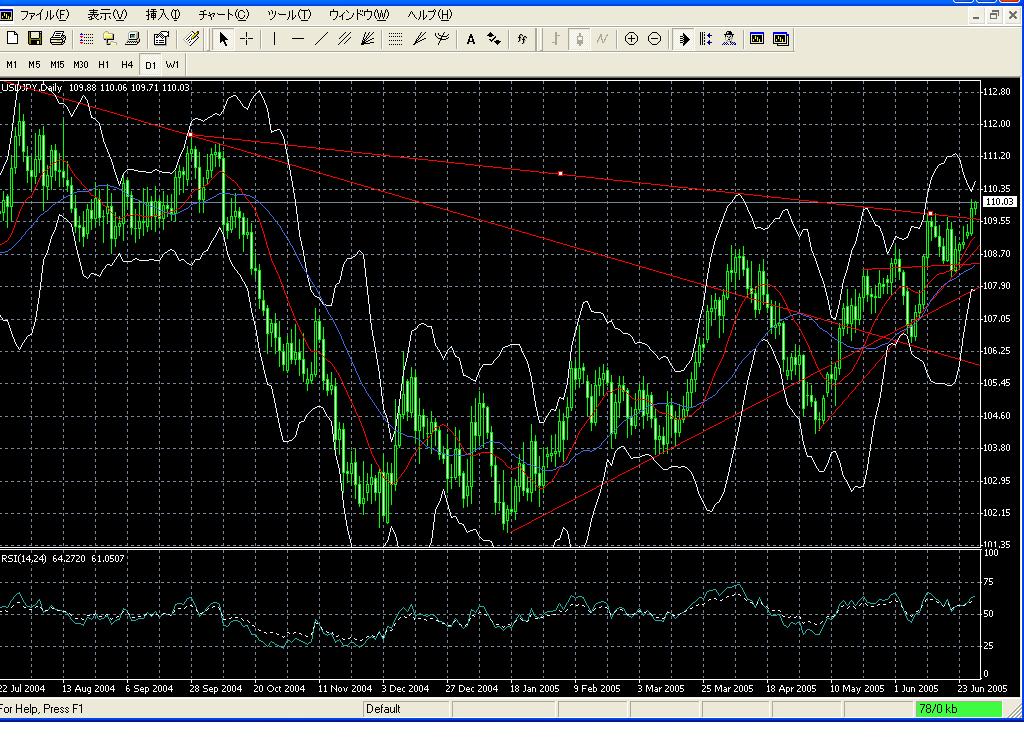Screen dimensions: 1024x738
Task: Choose the diagonal Trendline drawing tool
Action: (321, 39)
